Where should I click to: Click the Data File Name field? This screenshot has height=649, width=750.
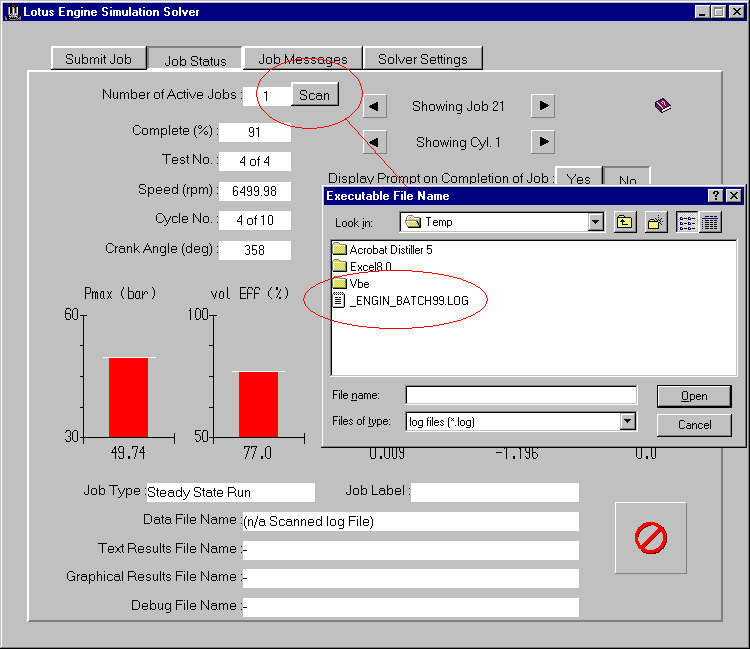pyautogui.click(x=410, y=521)
